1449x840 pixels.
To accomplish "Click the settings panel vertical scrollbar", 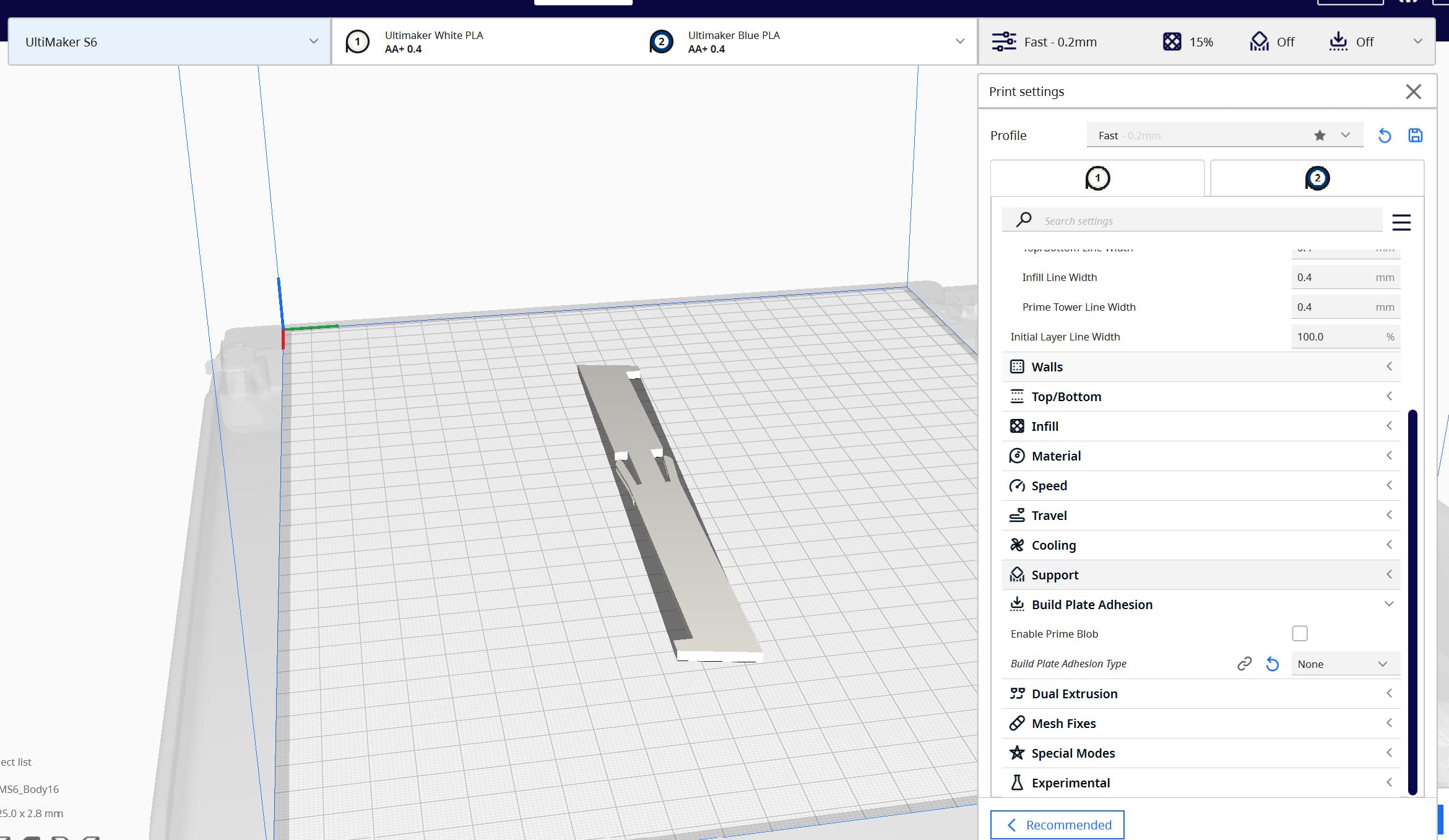I will pyautogui.click(x=1412, y=602).
